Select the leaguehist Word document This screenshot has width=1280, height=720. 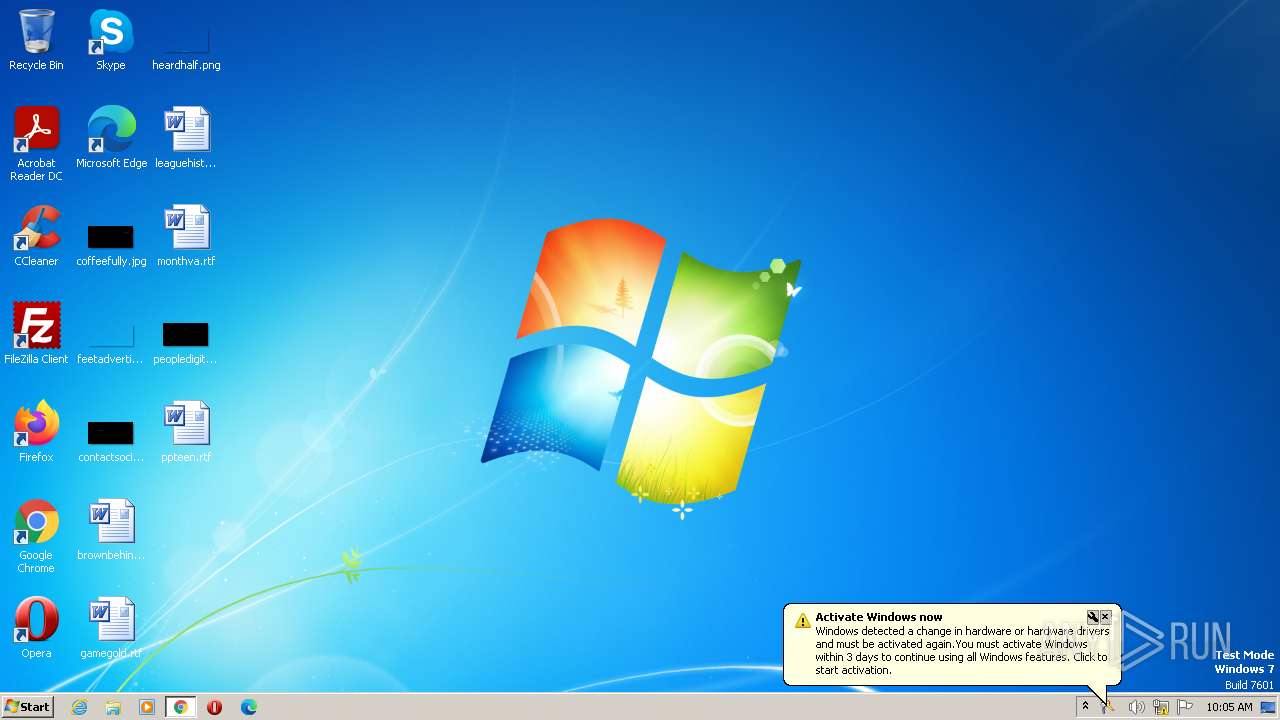tap(186, 138)
